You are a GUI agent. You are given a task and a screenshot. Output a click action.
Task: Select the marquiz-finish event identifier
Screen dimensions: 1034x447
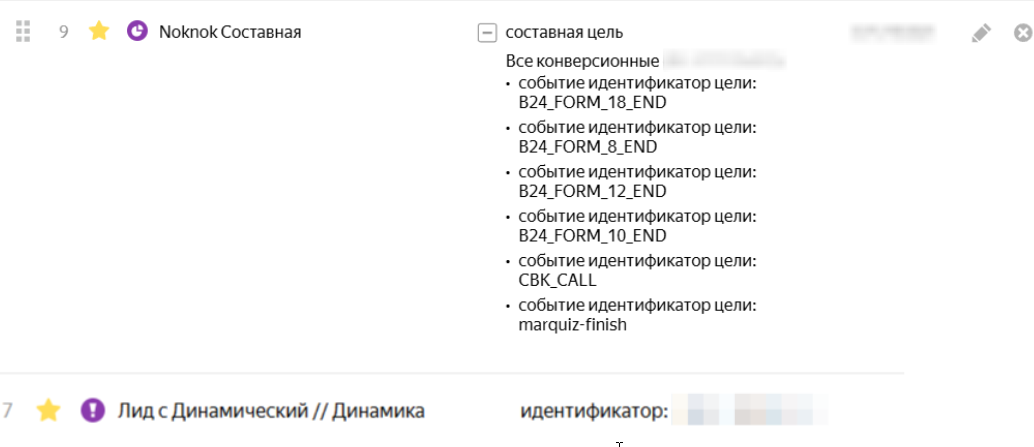point(572,324)
